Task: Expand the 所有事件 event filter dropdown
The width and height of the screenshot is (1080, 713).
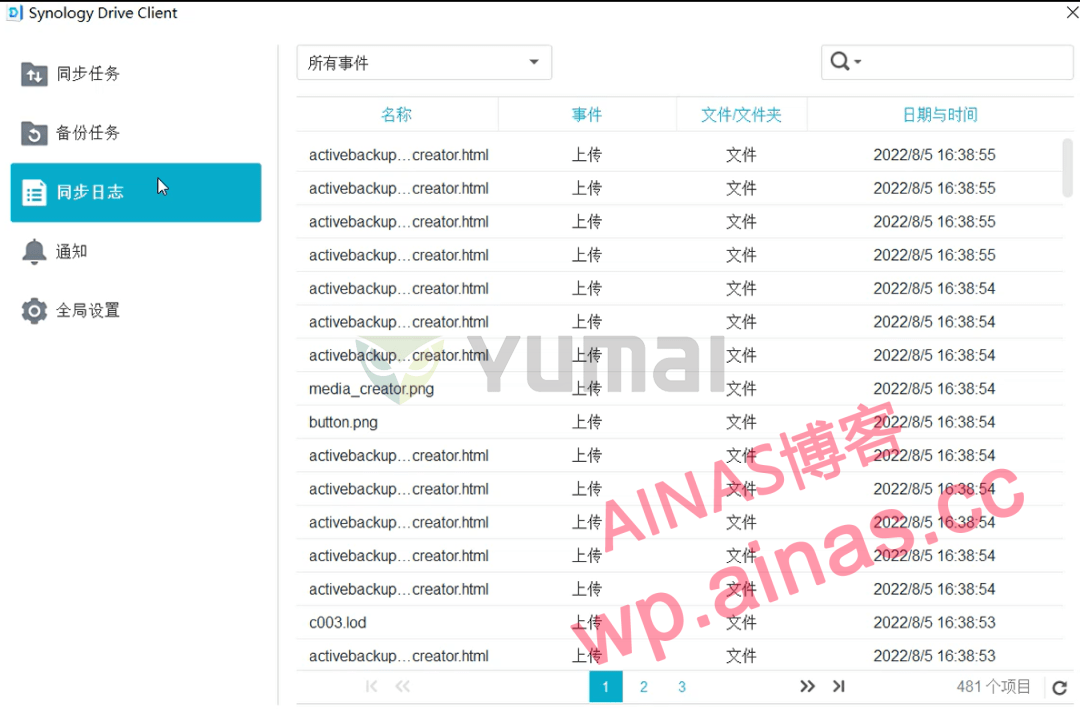Action: [x=424, y=63]
